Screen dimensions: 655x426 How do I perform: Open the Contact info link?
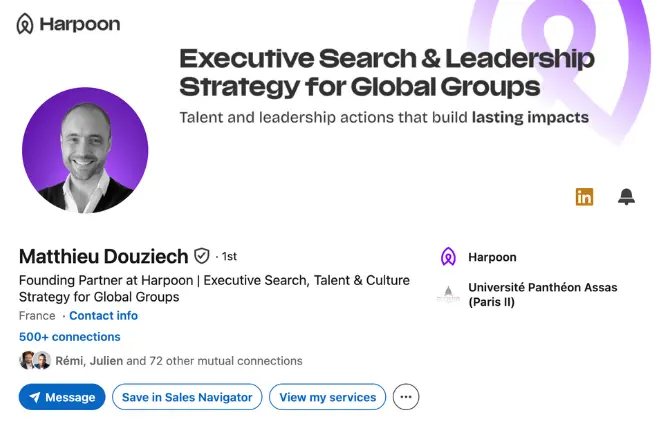tap(104, 315)
